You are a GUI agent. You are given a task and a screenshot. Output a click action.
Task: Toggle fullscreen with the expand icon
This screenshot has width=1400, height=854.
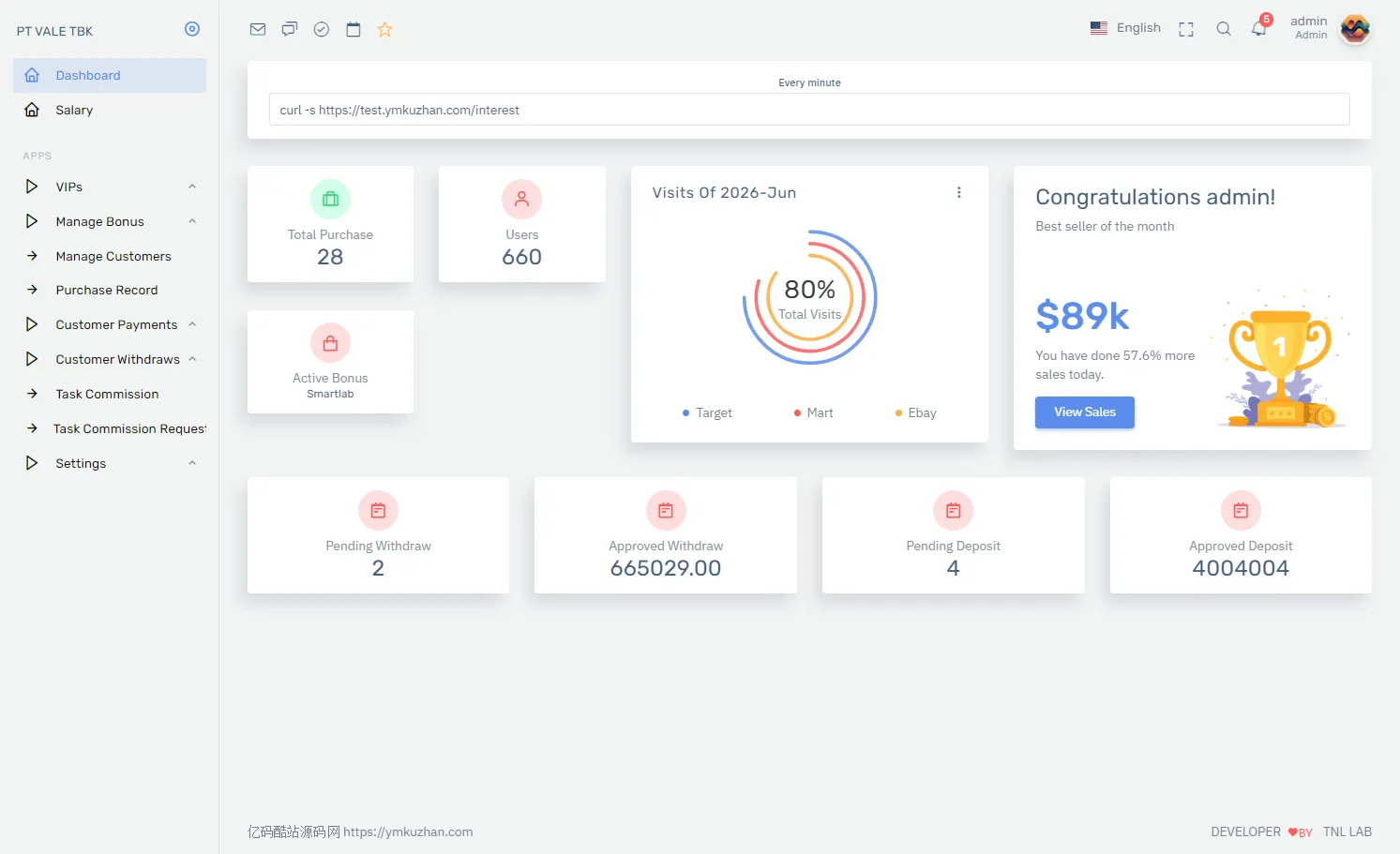click(x=1186, y=29)
